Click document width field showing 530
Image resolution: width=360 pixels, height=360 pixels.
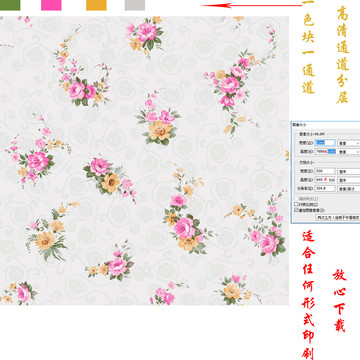coord(325,171)
